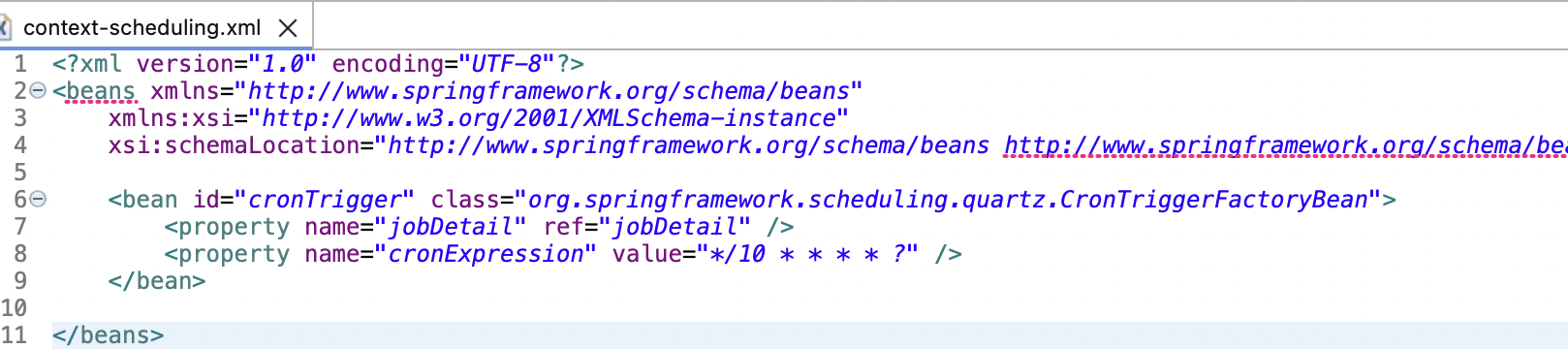The image size is (1568, 349).
Task: Click the underlined opening beans tag on line 2
Action: pos(94,91)
